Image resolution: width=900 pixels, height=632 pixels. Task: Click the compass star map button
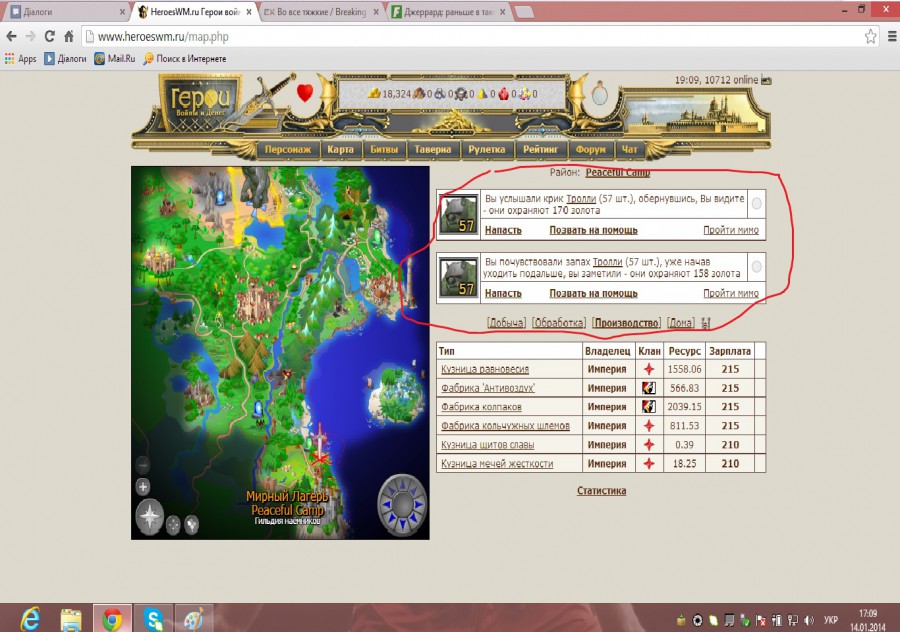[x=150, y=516]
